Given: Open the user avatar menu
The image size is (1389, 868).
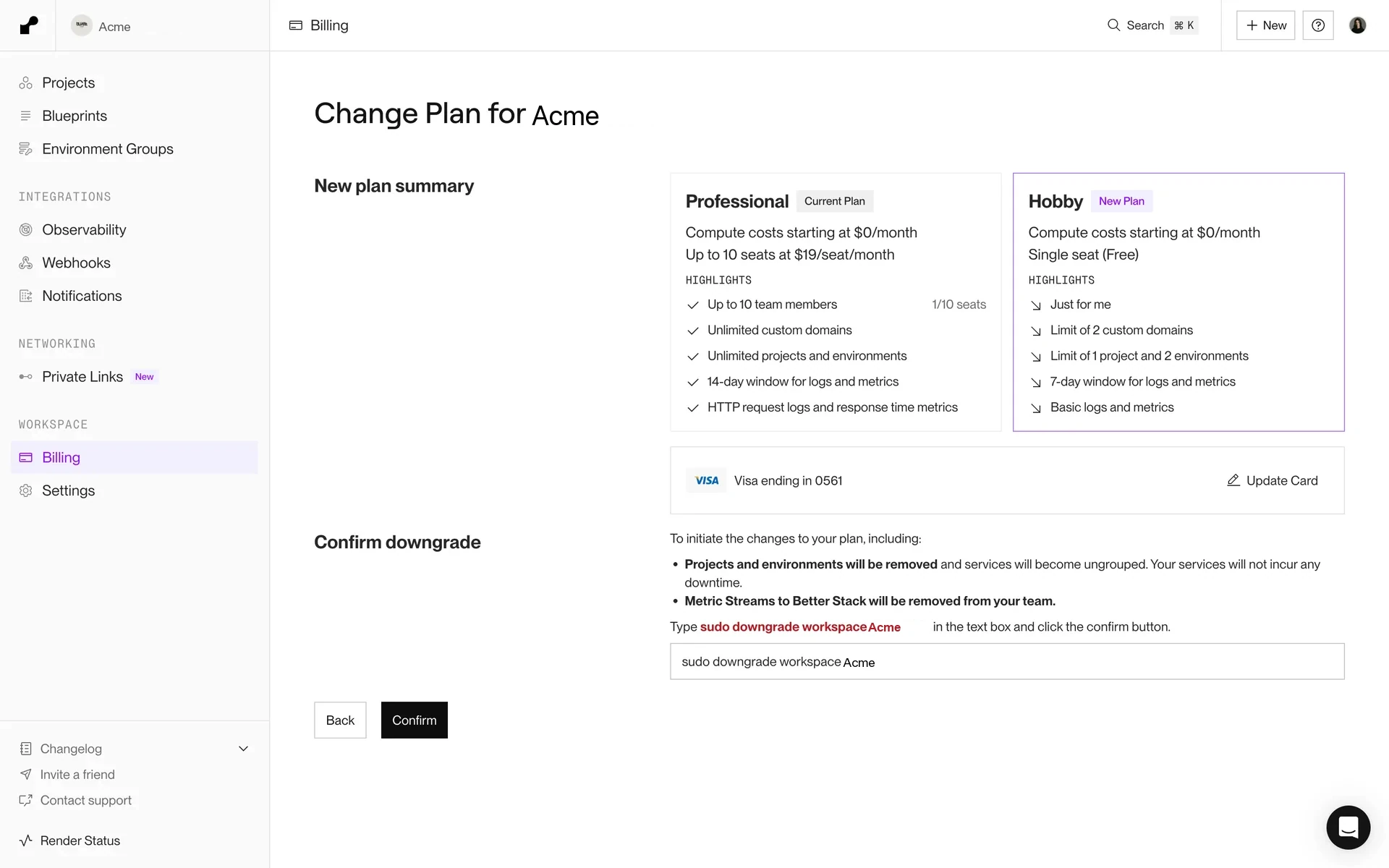Looking at the screenshot, I should pos(1358,25).
